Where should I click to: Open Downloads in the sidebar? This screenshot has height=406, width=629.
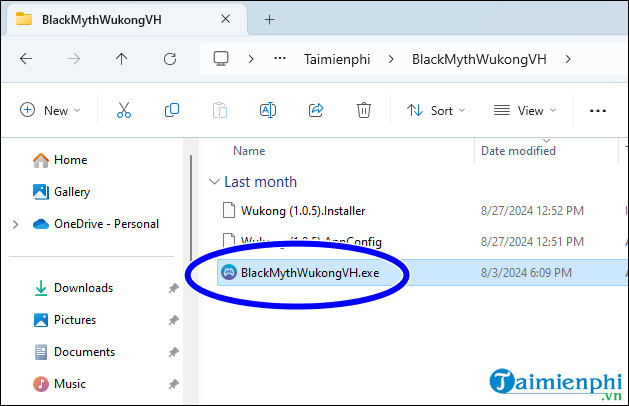pyautogui.click(x=82, y=288)
